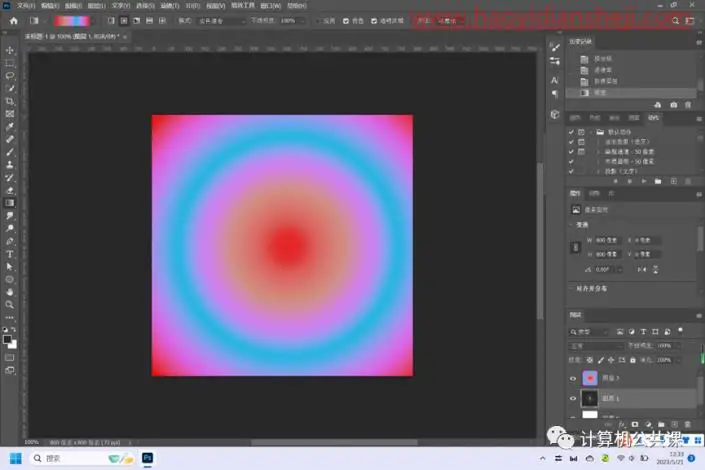Toggle checkmark for 默认动作 action set

click(x=571, y=132)
